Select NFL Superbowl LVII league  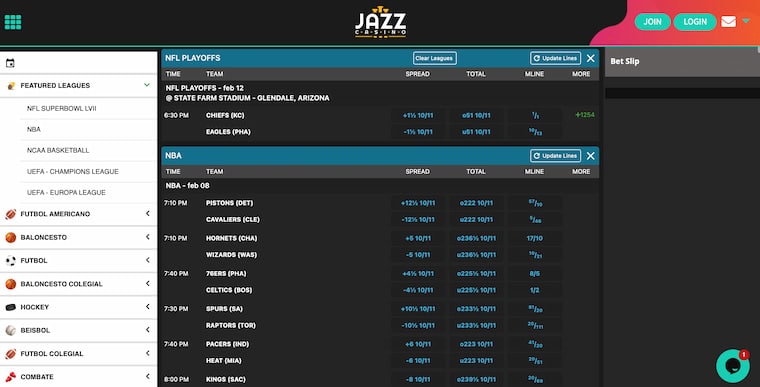62,109
